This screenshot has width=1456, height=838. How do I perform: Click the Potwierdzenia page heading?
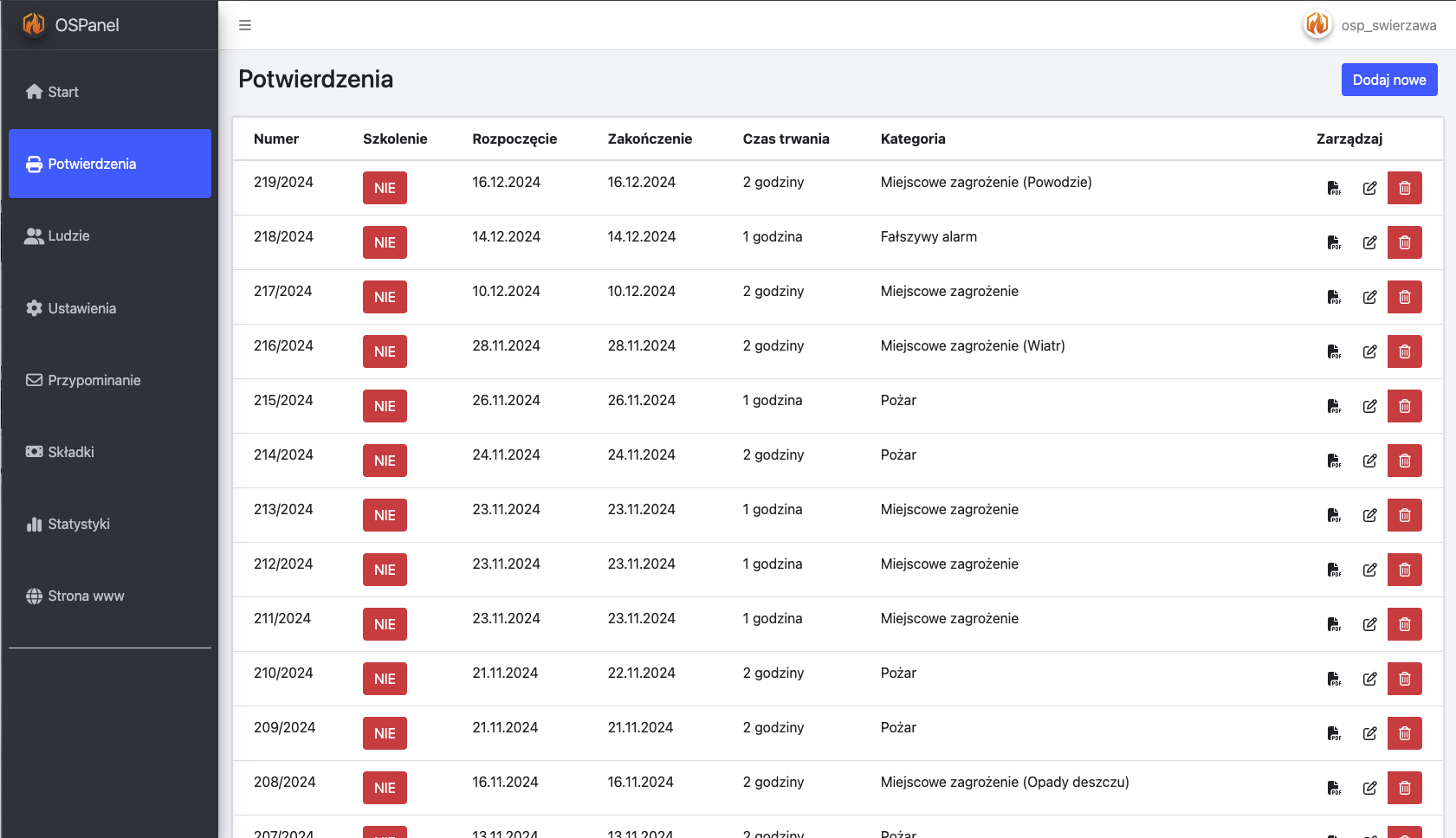coord(315,79)
